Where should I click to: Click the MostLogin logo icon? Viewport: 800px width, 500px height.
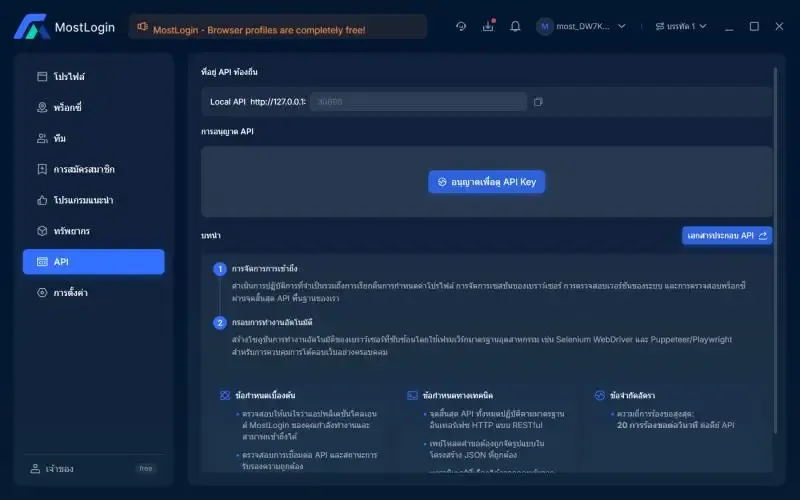point(31,27)
